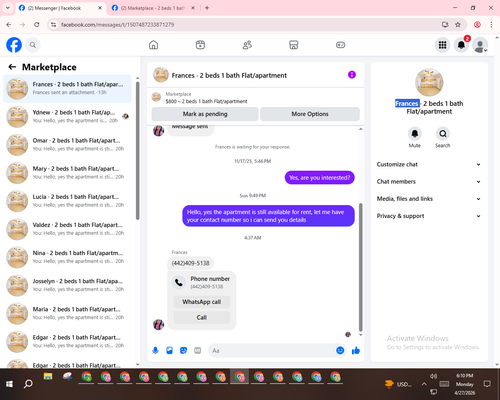Show hidden system tray icons
This screenshot has height=400, width=500.
424,384
